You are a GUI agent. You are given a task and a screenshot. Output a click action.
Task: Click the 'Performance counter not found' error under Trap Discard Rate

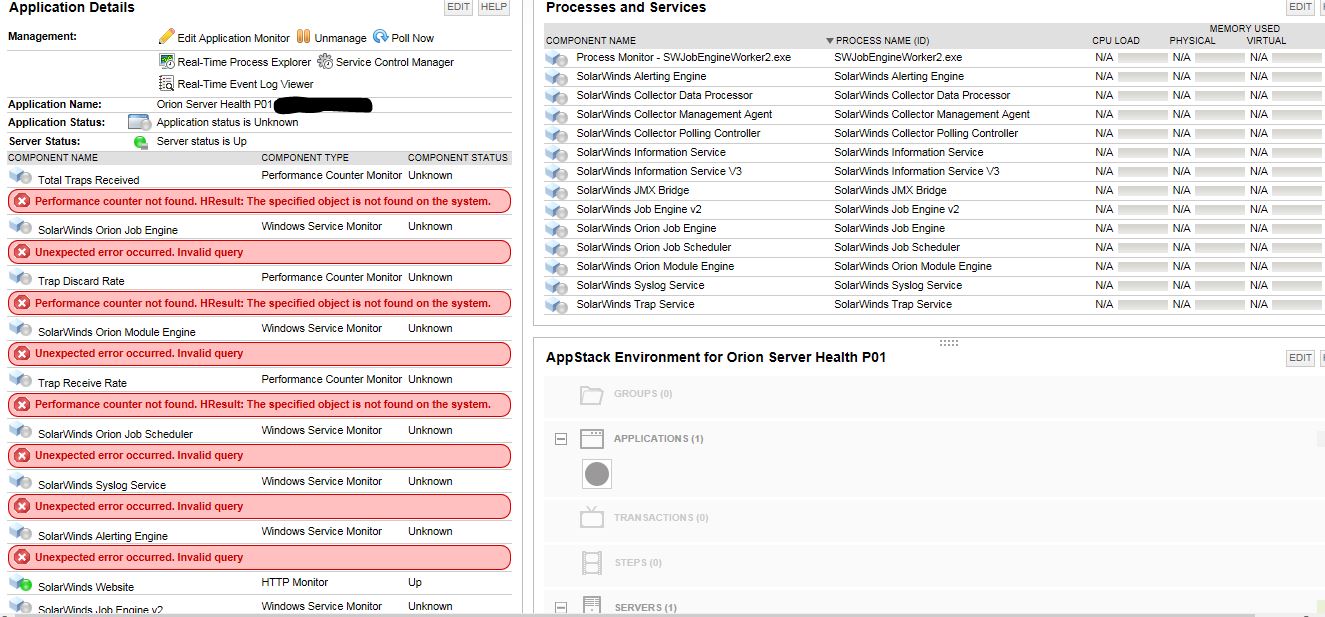260,303
